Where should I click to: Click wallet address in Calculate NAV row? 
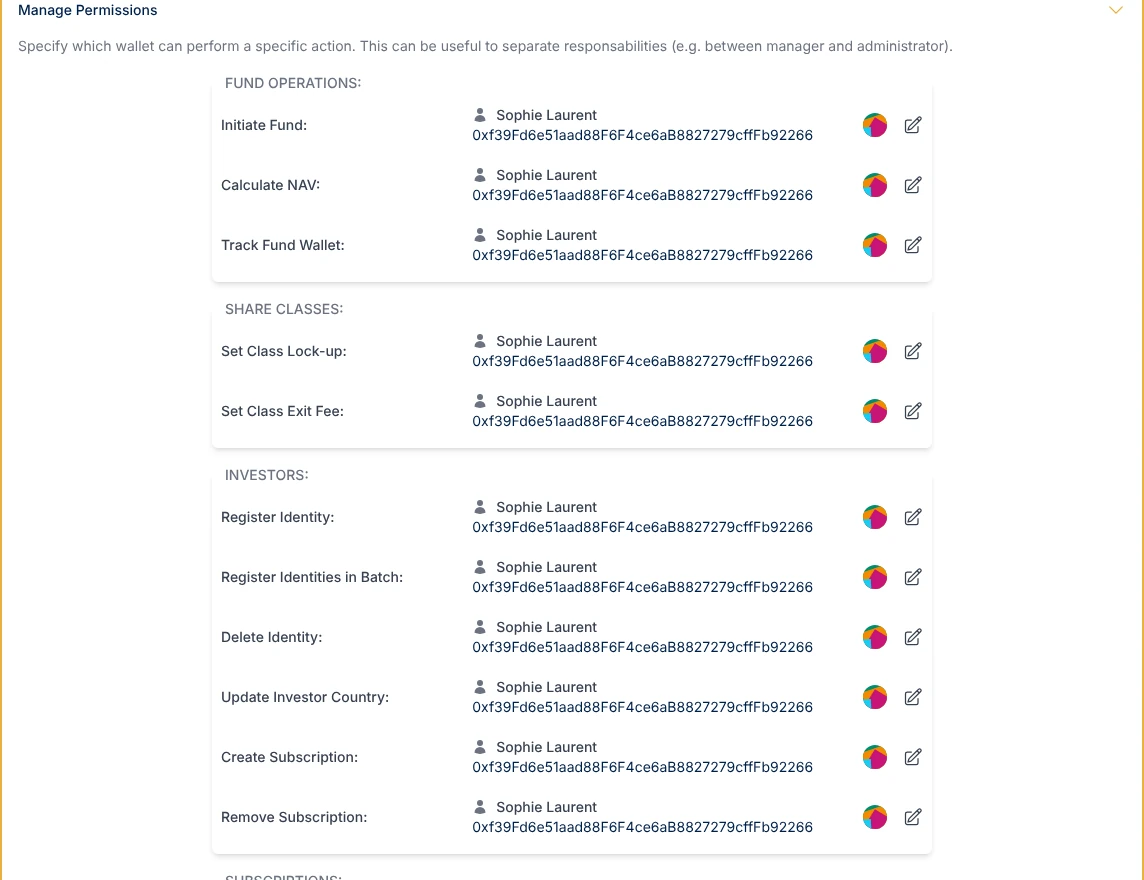point(642,195)
